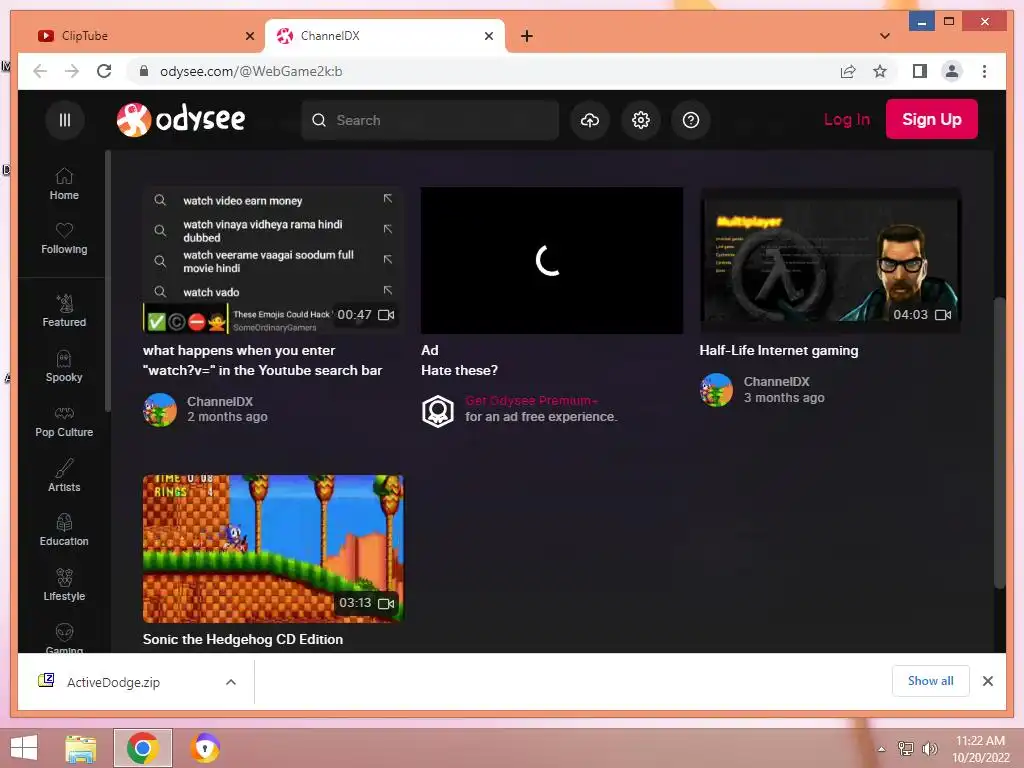Open the third taskbar browser icon
The width and height of the screenshot is (1024, 768).
204,748
